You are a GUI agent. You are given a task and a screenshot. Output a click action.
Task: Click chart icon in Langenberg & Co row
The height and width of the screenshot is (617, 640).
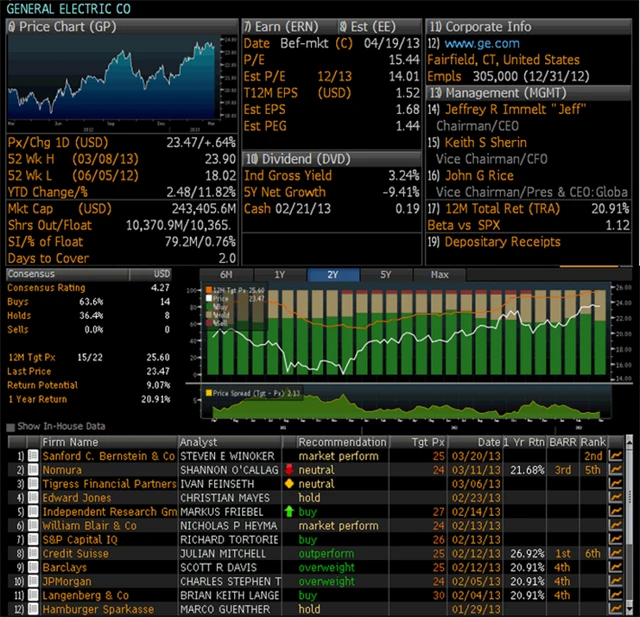616,595
